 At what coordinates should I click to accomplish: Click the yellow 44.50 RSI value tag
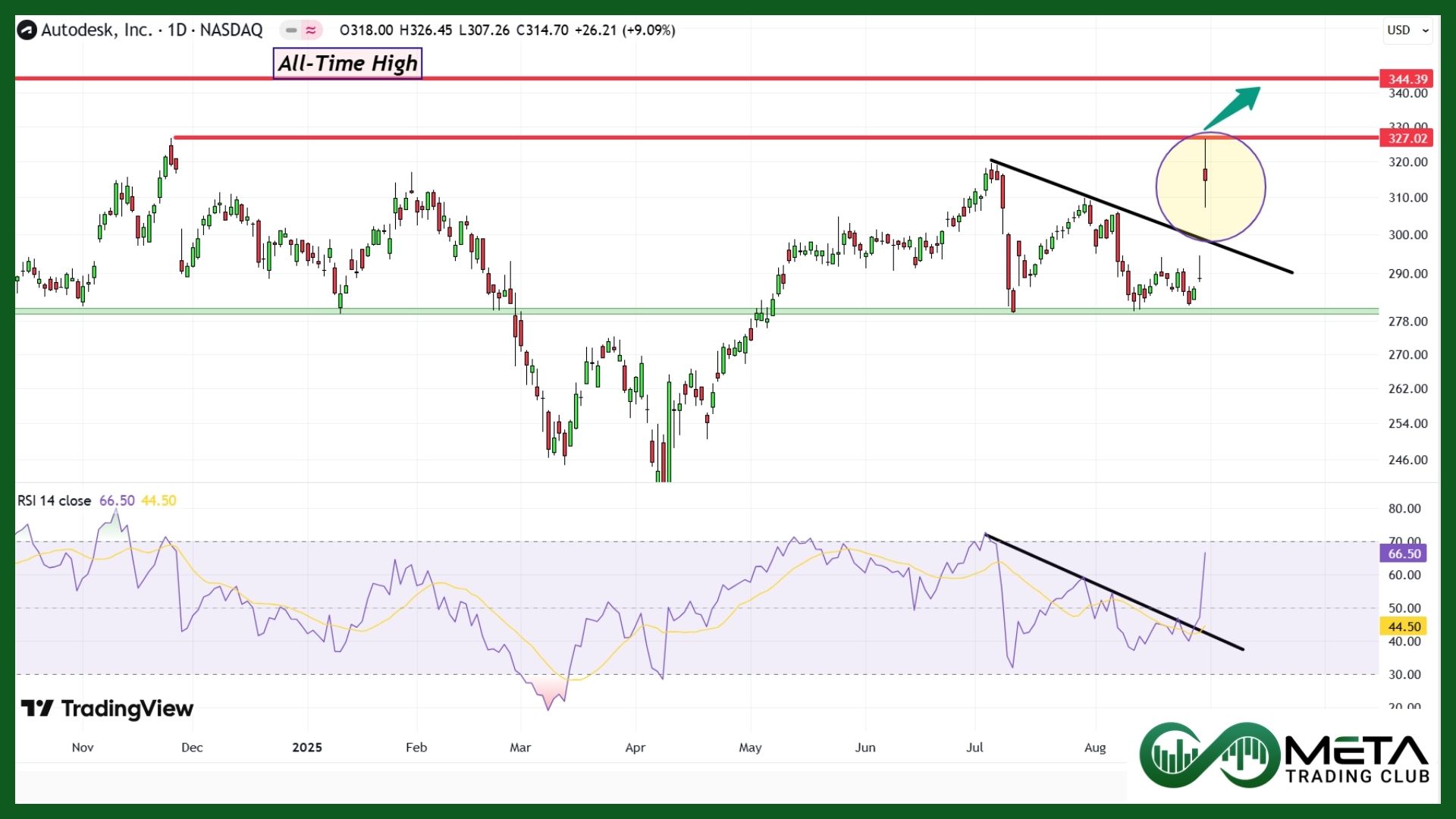(1404, 626)
